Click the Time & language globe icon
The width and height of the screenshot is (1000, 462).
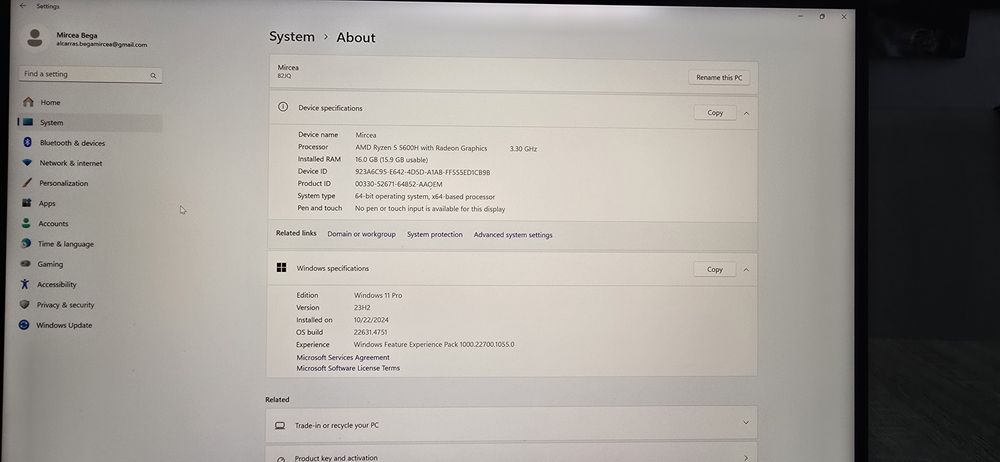coord(26,243)
